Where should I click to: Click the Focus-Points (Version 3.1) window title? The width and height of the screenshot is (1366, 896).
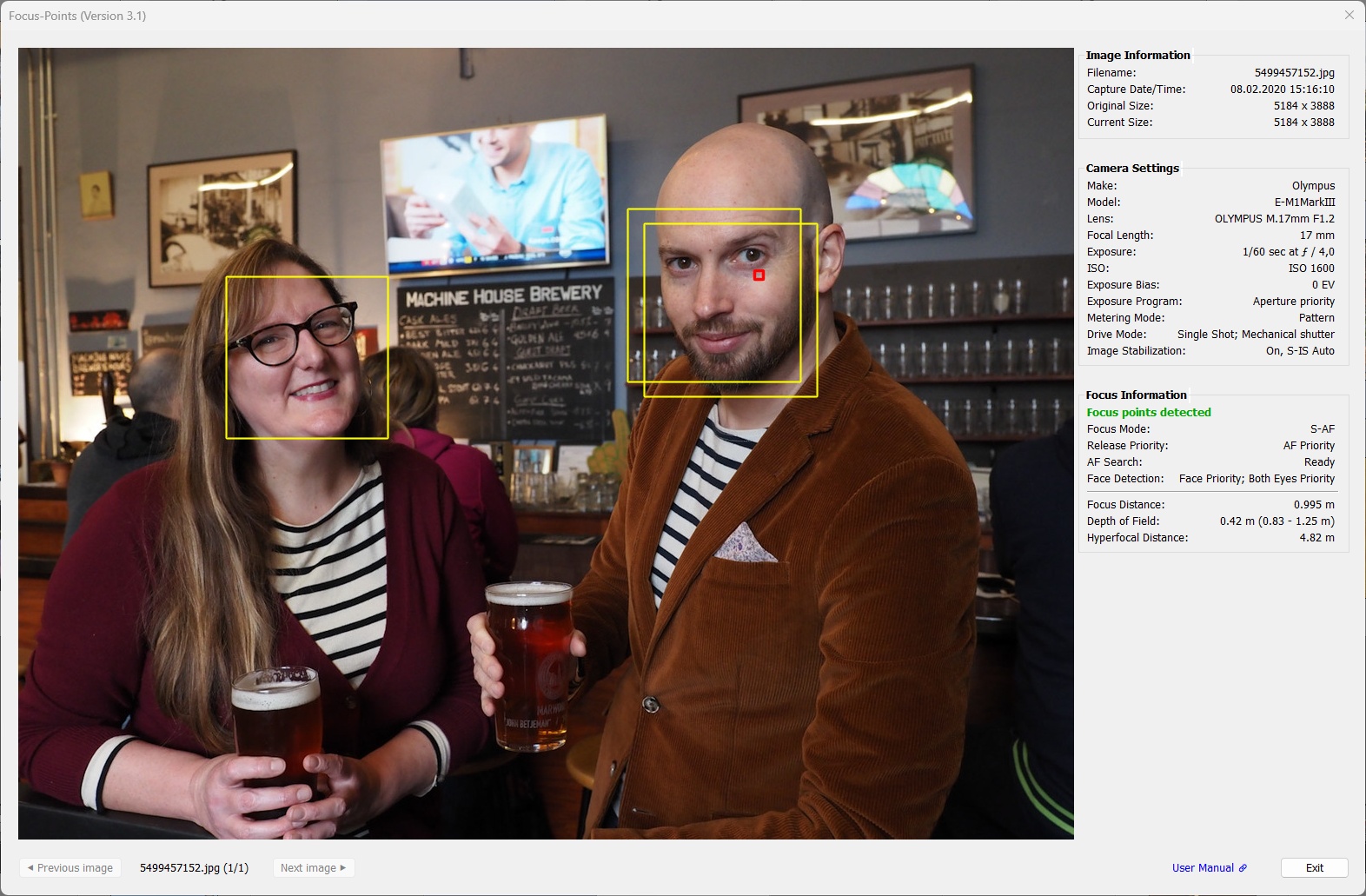pyautogui.click(x=77, y=16)
